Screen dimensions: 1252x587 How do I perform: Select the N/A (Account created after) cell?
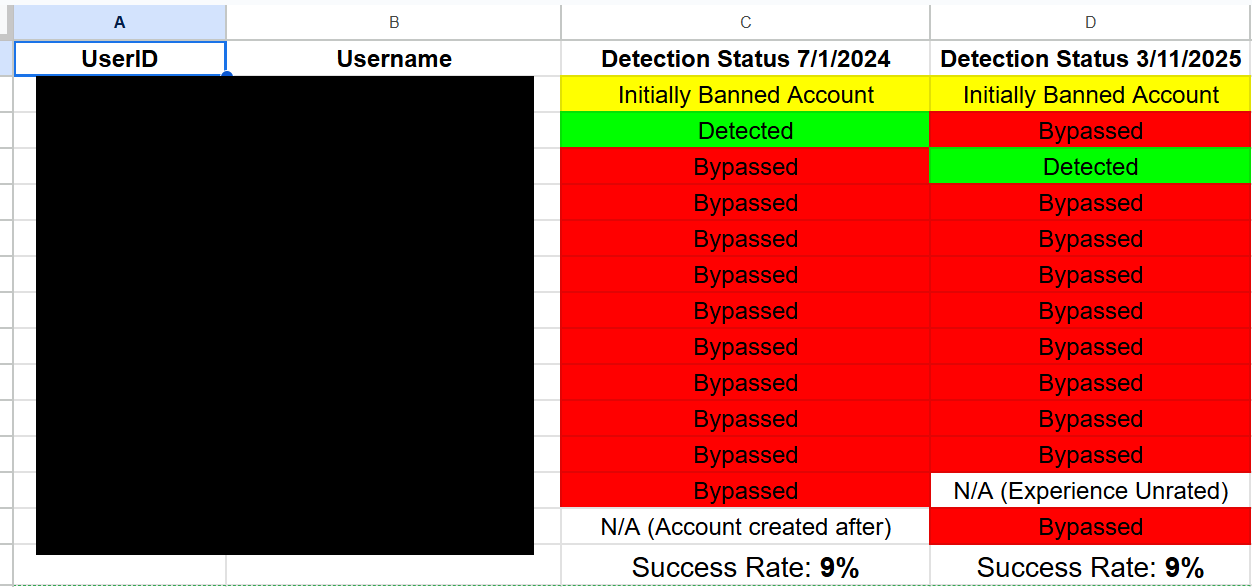point(745,527)
